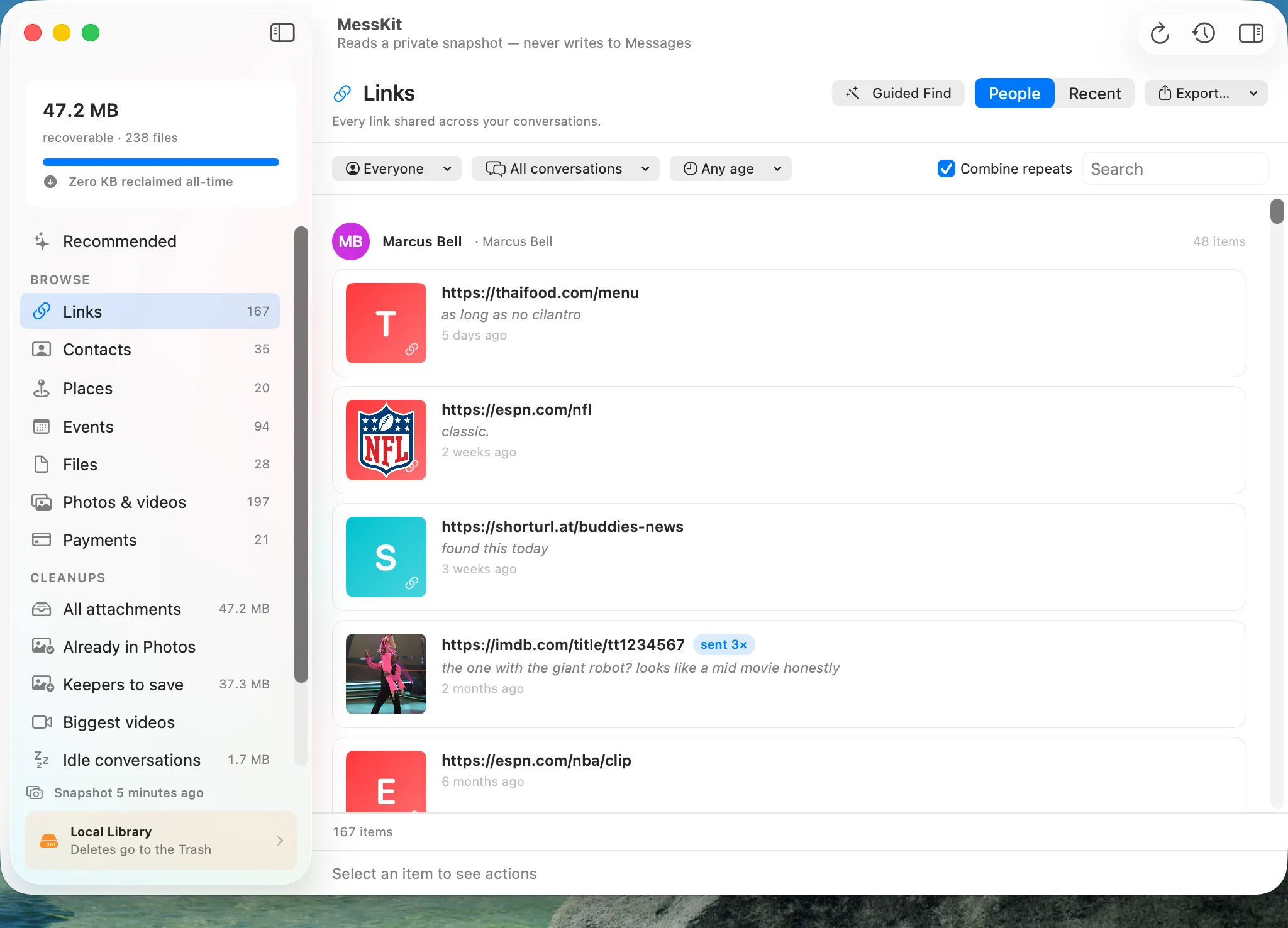Click the NFL logo thumbnail
This screenshot has width=1288, height=928.
386,440
